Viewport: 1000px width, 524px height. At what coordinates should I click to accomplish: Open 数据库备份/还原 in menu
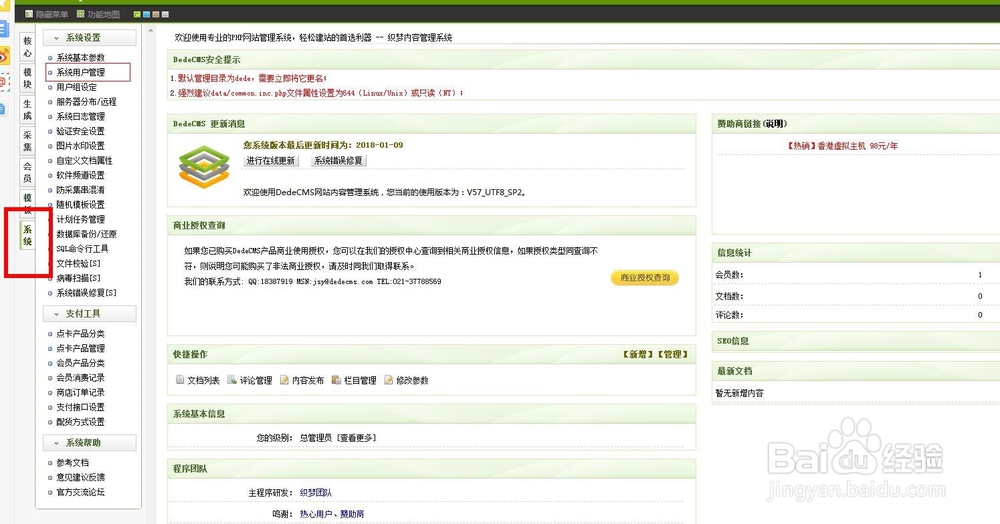[x=86, y=233]
